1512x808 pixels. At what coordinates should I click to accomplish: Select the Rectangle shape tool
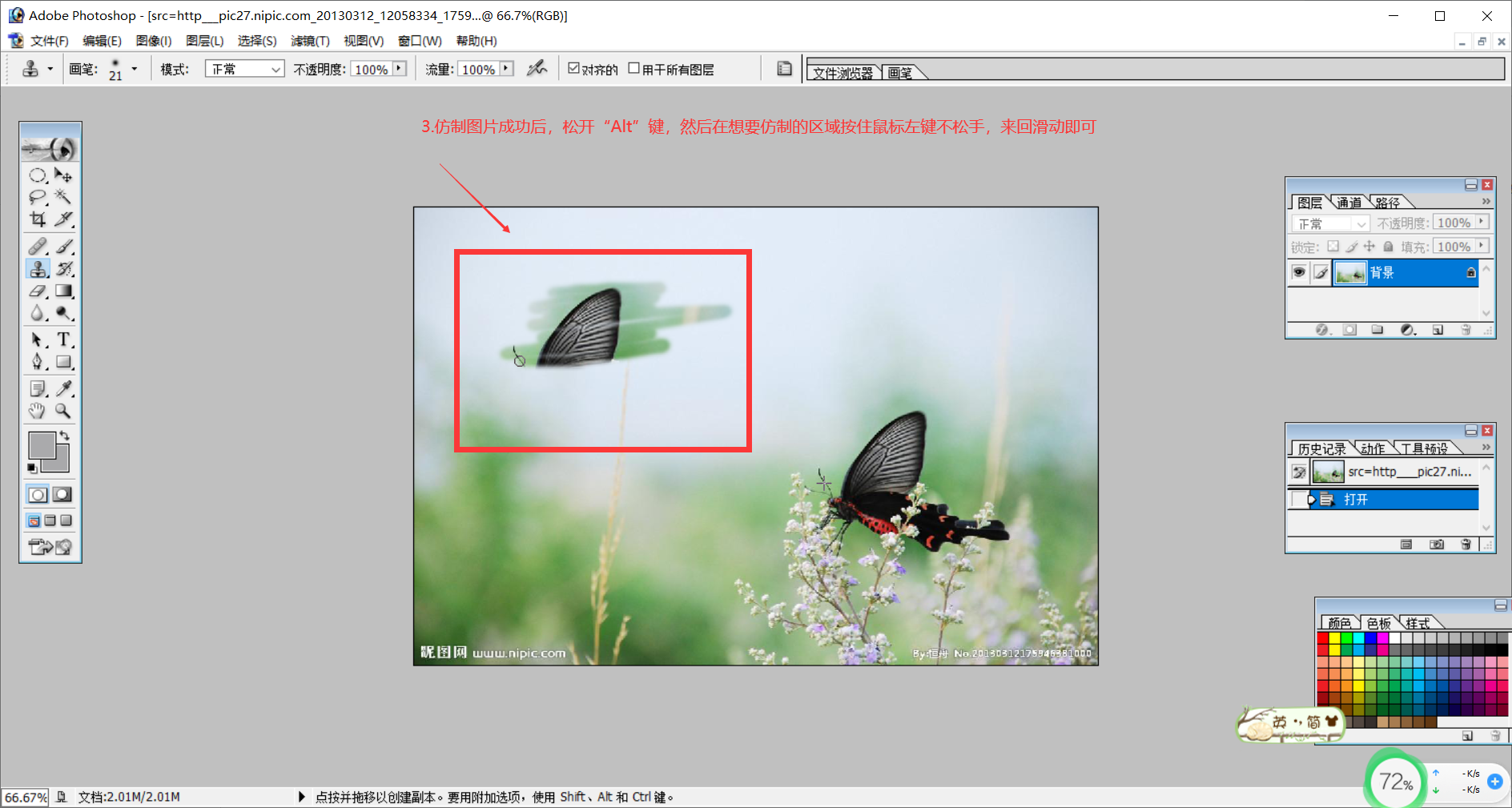[x=63, y=362]
